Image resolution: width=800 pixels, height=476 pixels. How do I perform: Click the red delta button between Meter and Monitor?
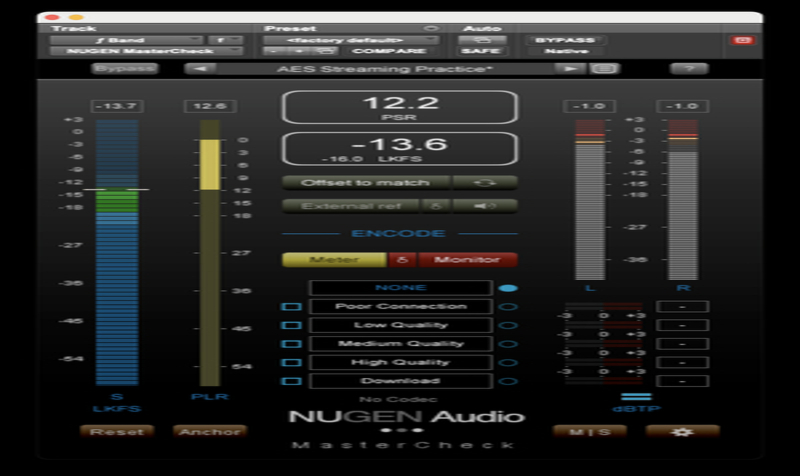[x=403, y=260]
